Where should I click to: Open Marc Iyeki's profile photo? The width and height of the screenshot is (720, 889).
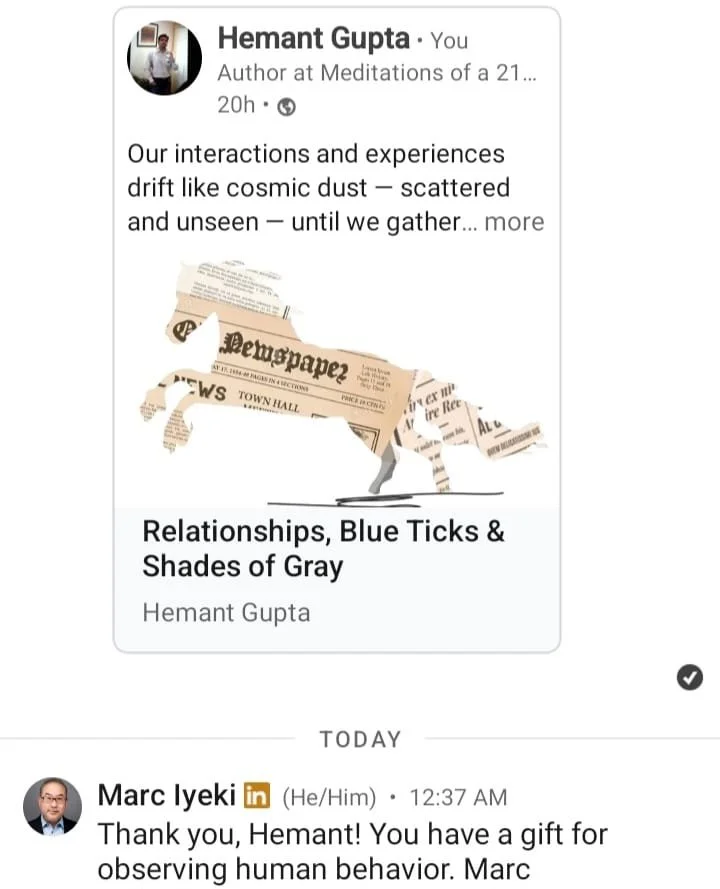point(52,807)
